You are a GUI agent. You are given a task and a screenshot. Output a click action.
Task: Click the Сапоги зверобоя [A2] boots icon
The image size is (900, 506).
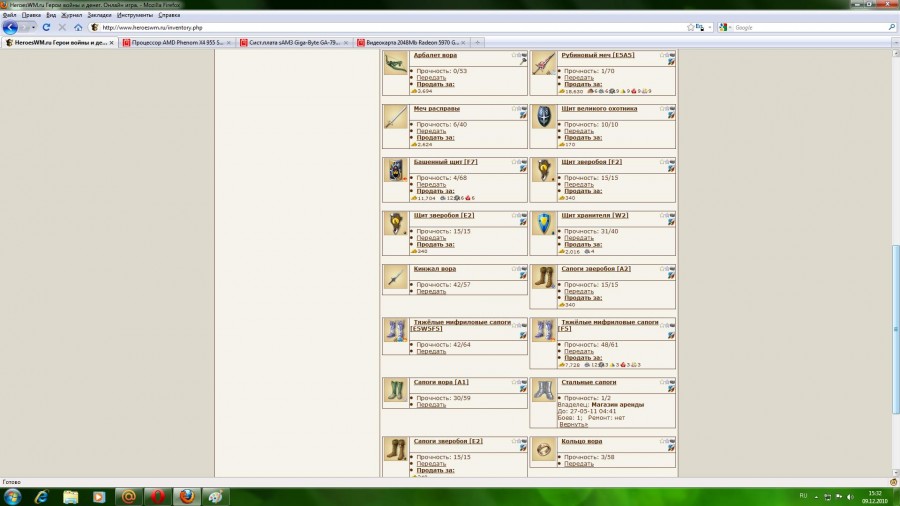(544, 277)
